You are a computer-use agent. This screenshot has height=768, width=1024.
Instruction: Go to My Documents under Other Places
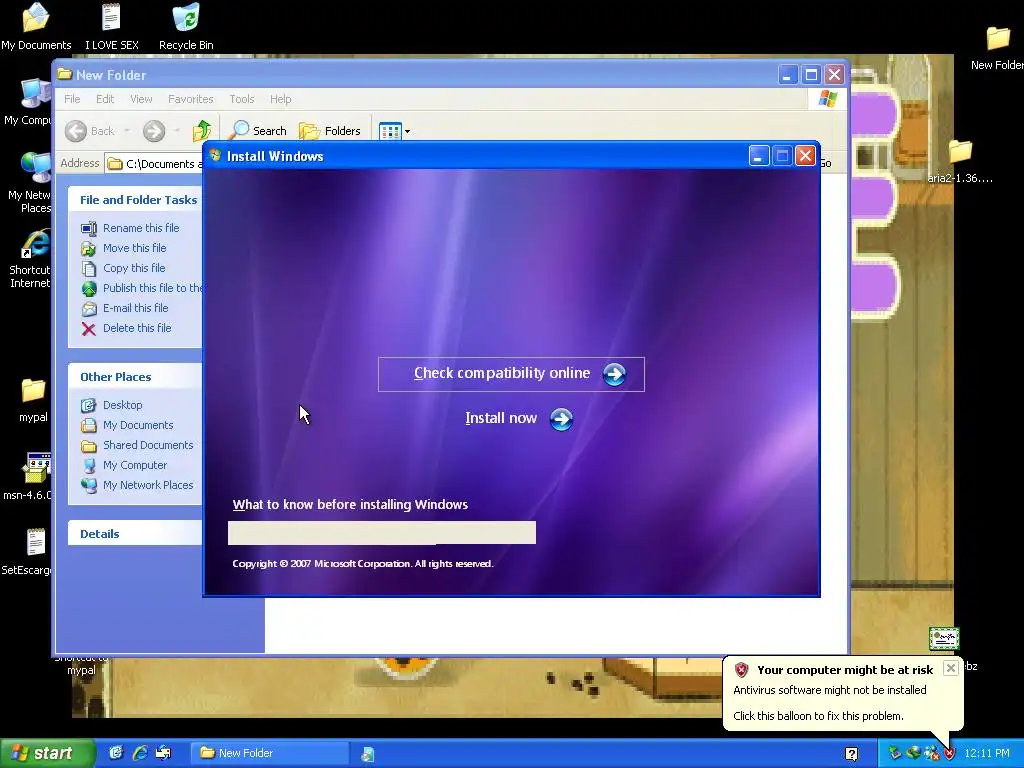tap(138, 425)
